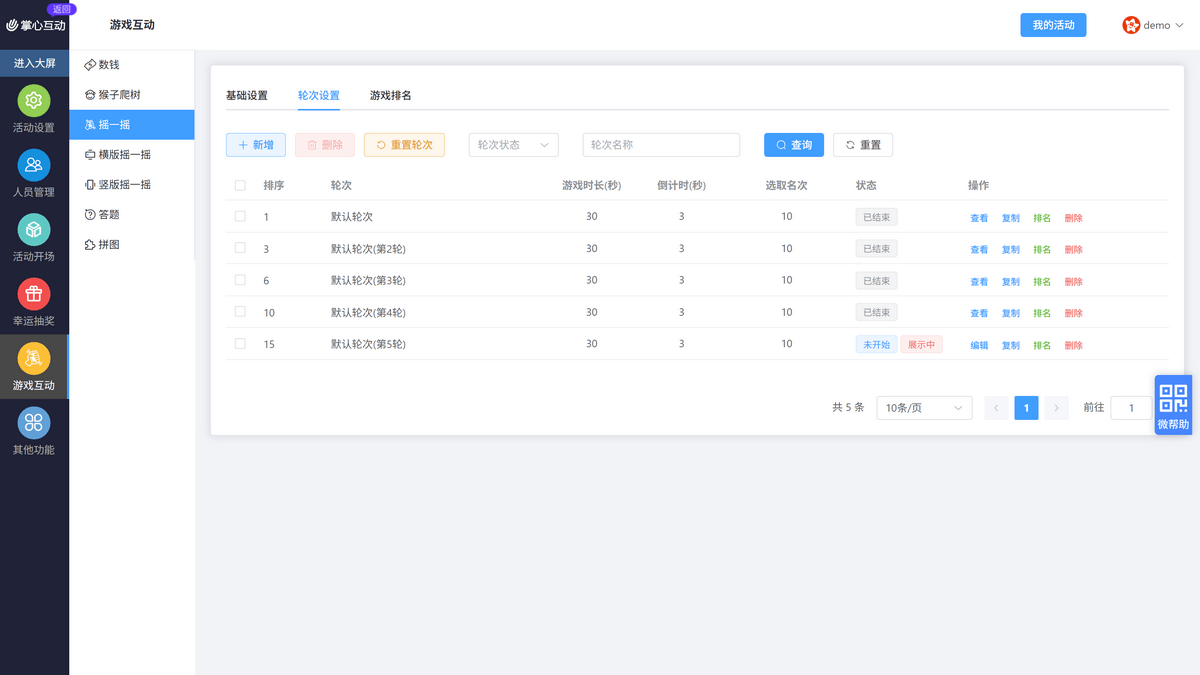Click 删除 for 默认轮次(第2轮)

pyautogui.click(x=1074, y=250)
